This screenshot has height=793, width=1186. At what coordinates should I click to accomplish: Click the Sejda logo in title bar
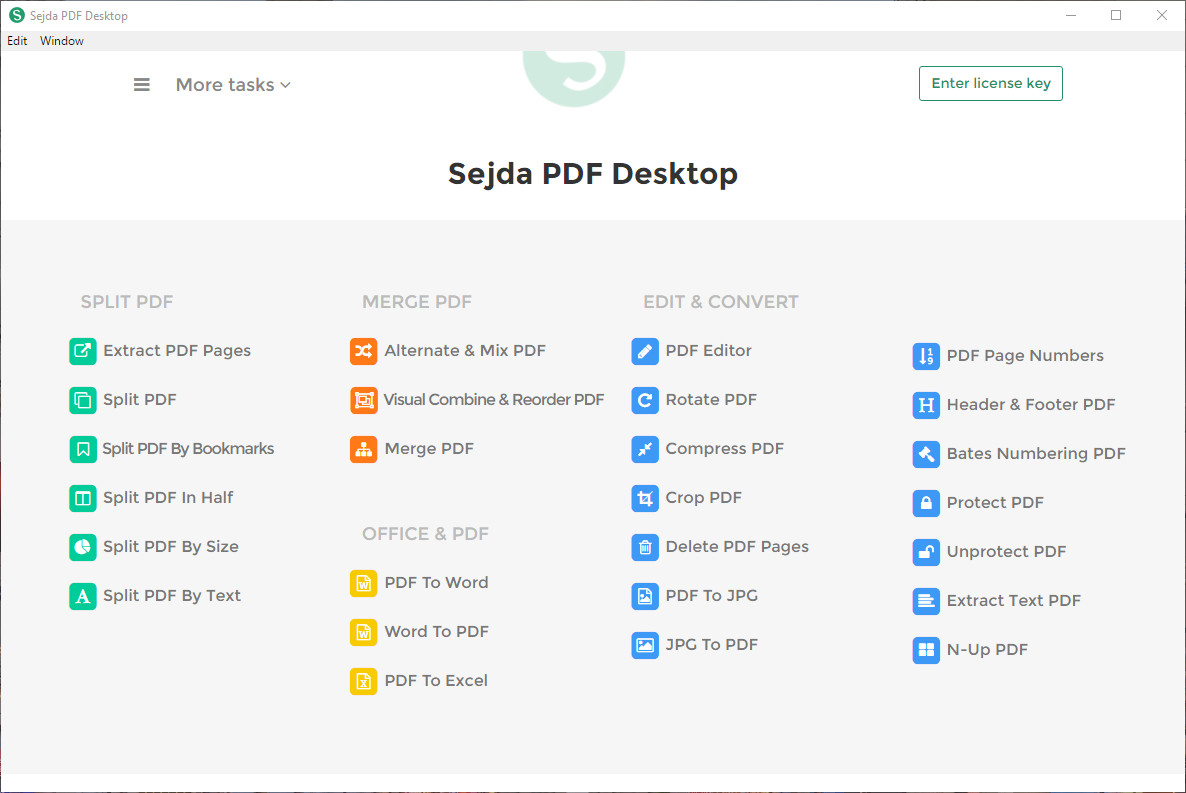click(x=17, y=15)
